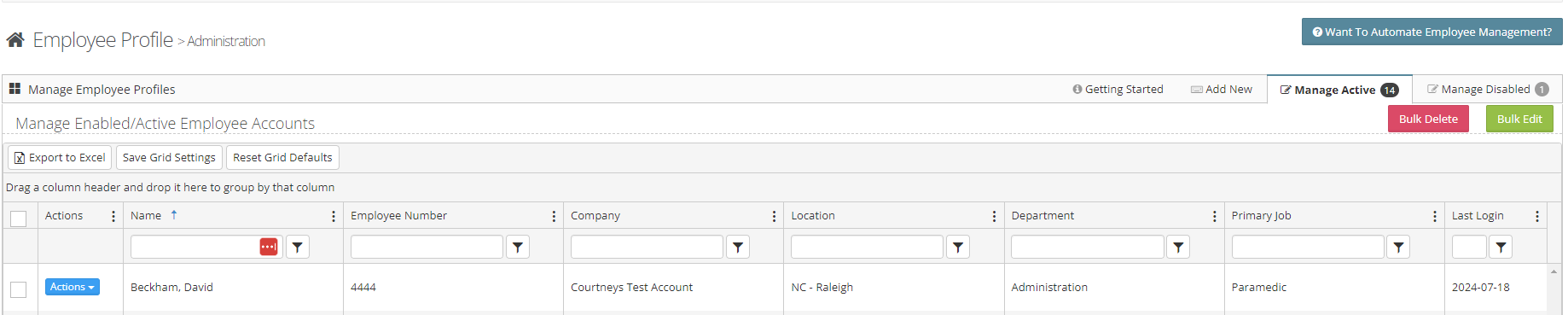Image resolution: width=1568 pixels, height=315 pixels.
Task: Open the Name column options menu
Action: (334, 217)
